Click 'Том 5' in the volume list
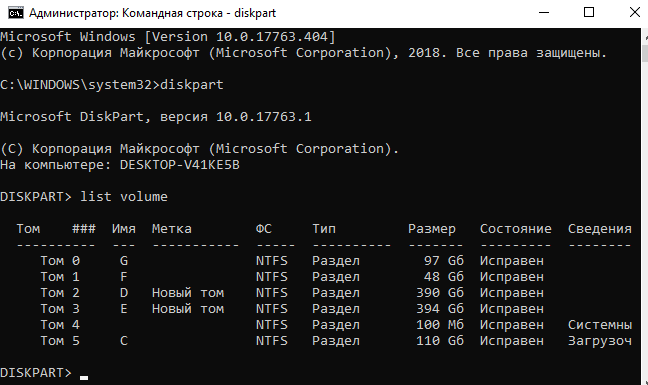 click(x=60, y=341)
